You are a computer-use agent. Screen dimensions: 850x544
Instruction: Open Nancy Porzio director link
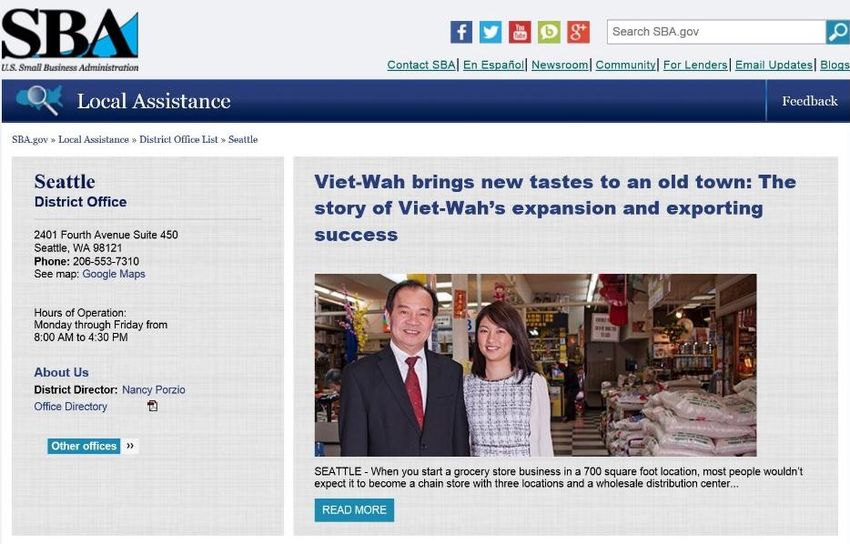[x=153, y=390]
